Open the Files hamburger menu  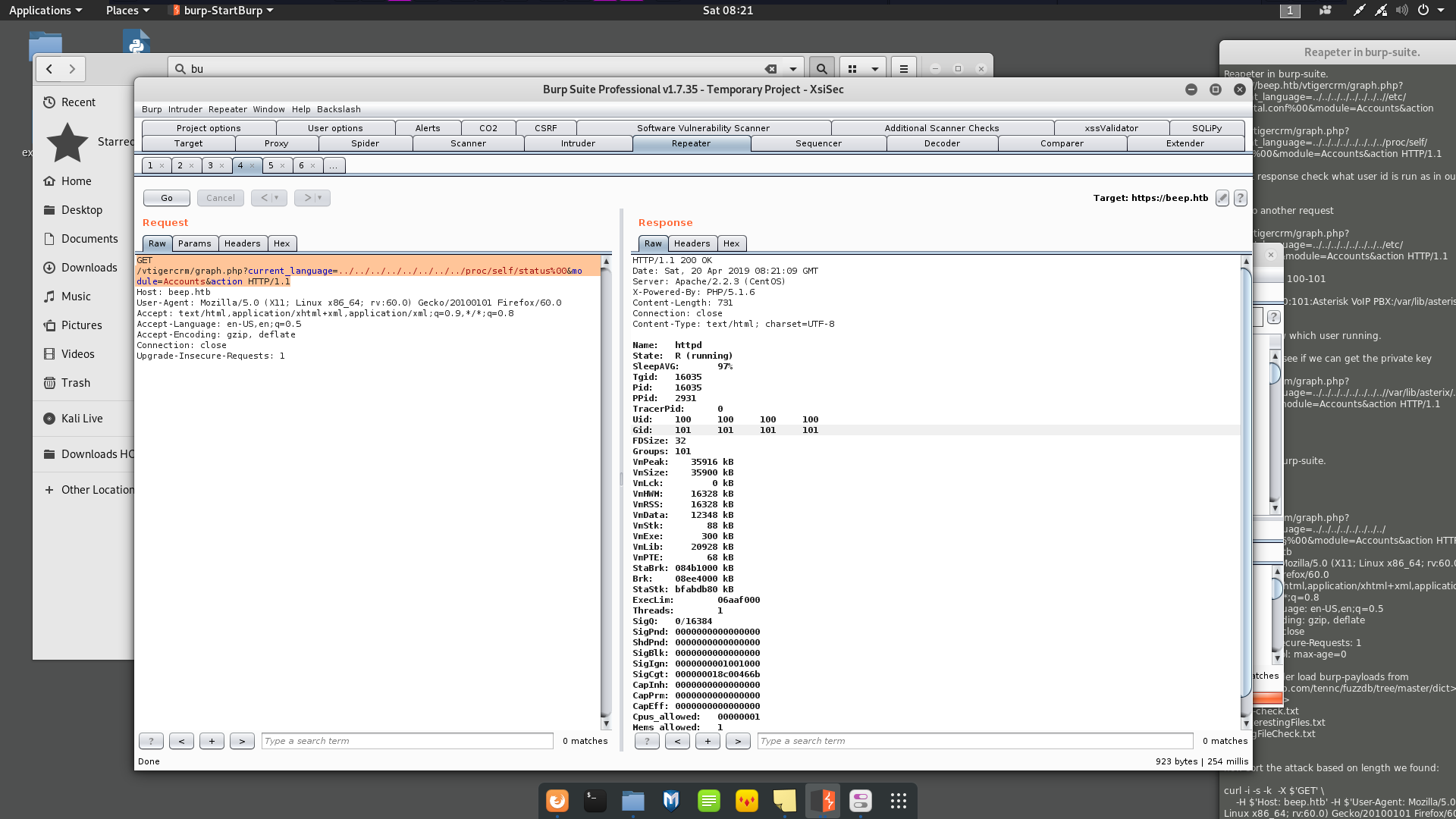coord(903,68)
